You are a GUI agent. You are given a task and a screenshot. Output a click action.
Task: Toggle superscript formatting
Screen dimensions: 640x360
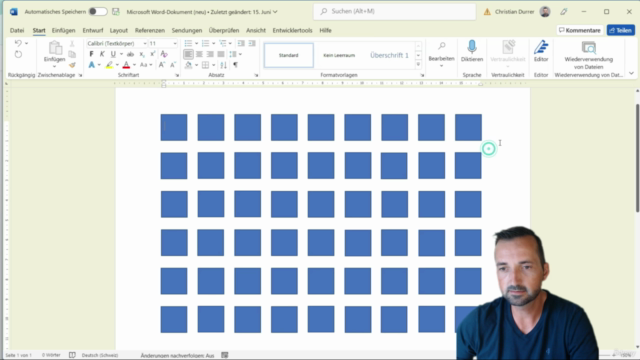tap(153, 54)
